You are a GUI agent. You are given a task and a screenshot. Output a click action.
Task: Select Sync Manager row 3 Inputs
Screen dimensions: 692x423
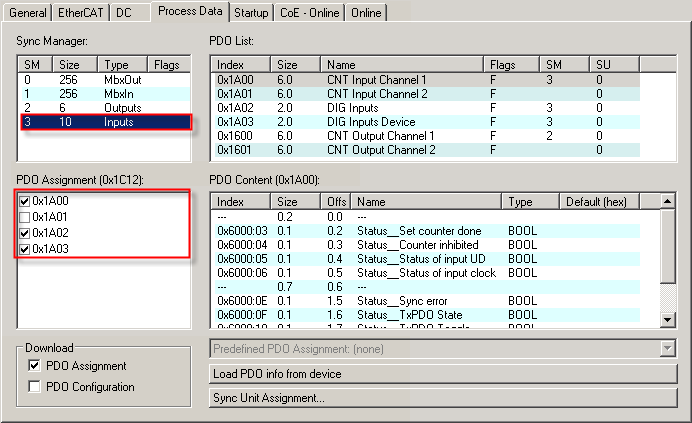[105, 122]
